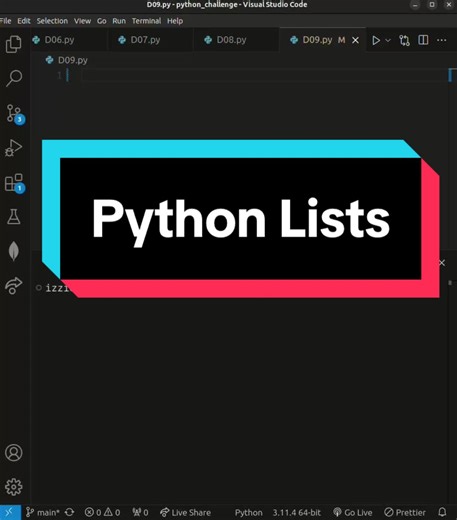Open forwarded ports indicator showing 0
Viewport: 457px width, 520px height.
tap(140, 512)
